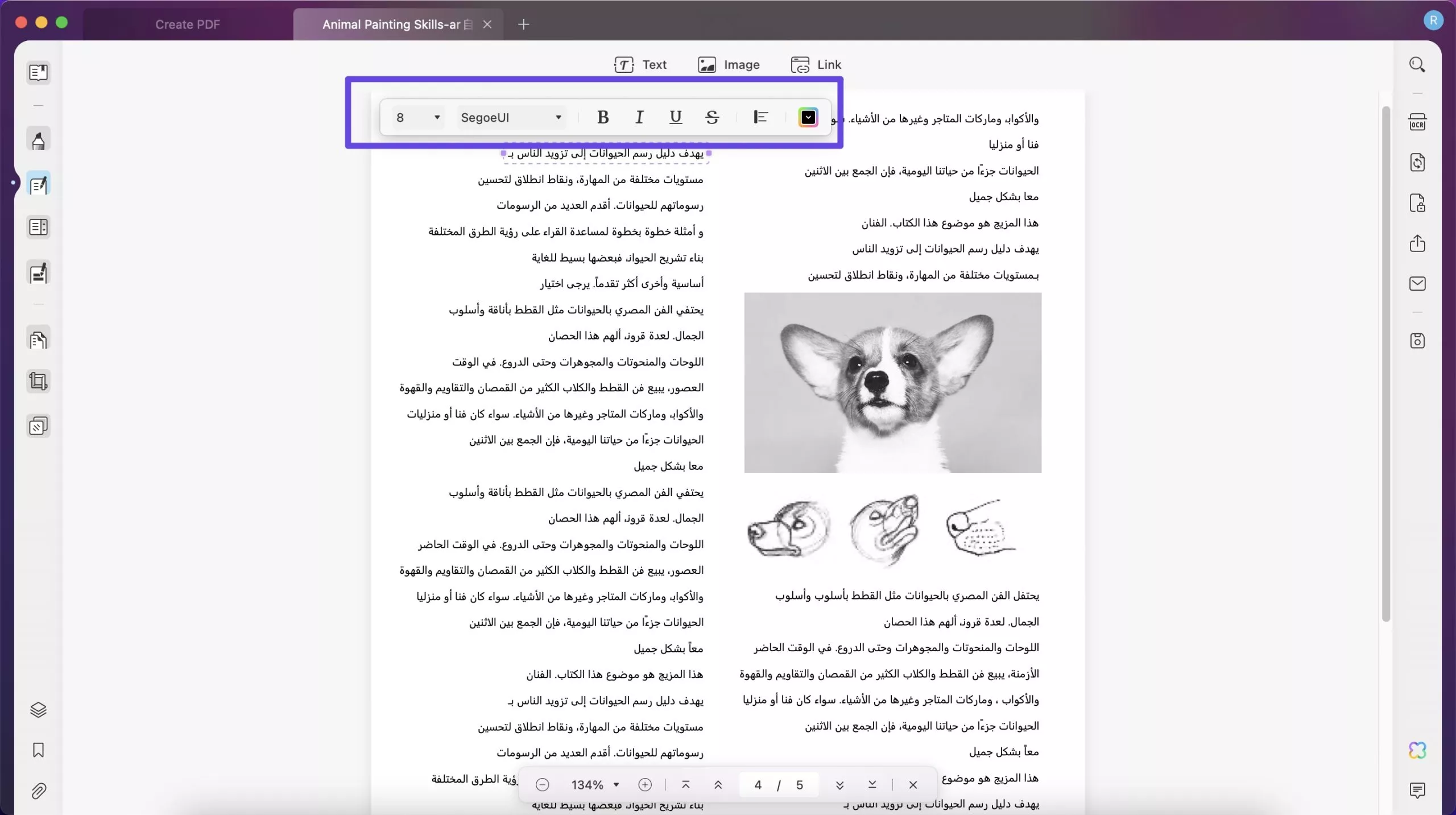Image resolution: width=1456 pixels, height=815 pixels.
Task: Click the Create PDF button
Action: coord(188,24)
